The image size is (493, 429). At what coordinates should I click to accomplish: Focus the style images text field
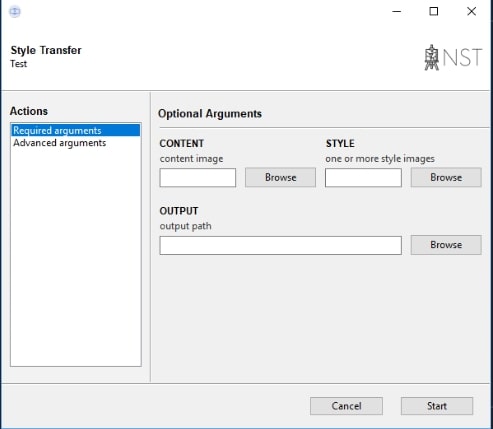point(363,177)
